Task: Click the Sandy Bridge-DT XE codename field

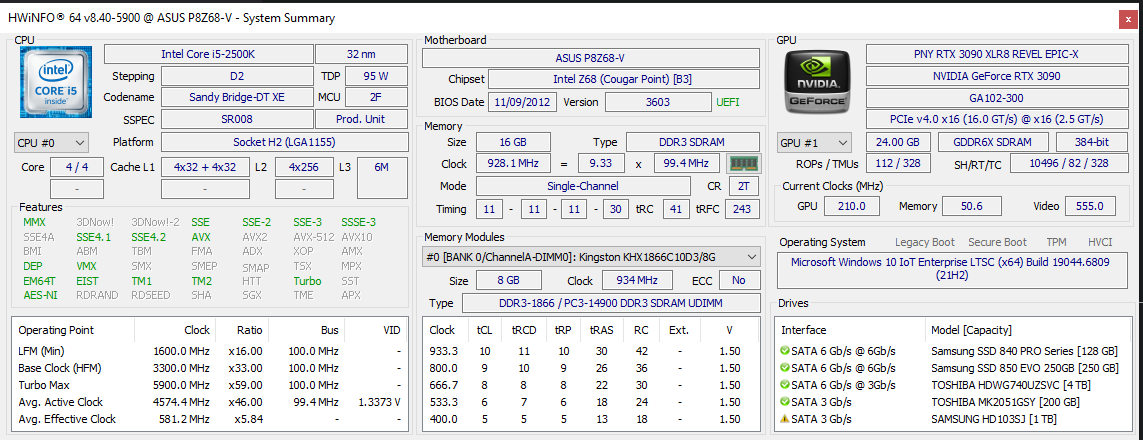Action: click(x=237, y=97)
